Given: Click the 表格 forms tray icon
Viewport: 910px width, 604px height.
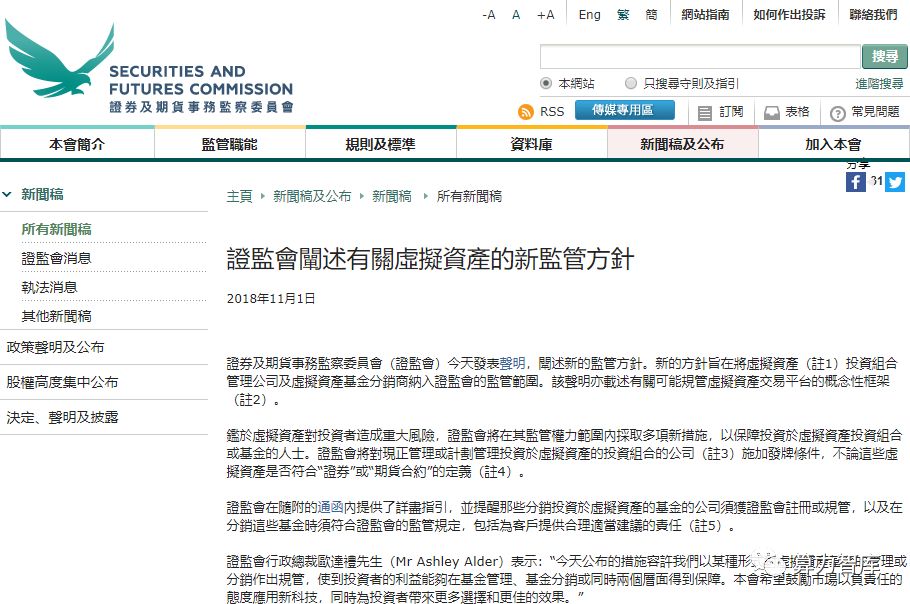Looking at the screenshot, I should pyautogui.click(x=771, y=113).
